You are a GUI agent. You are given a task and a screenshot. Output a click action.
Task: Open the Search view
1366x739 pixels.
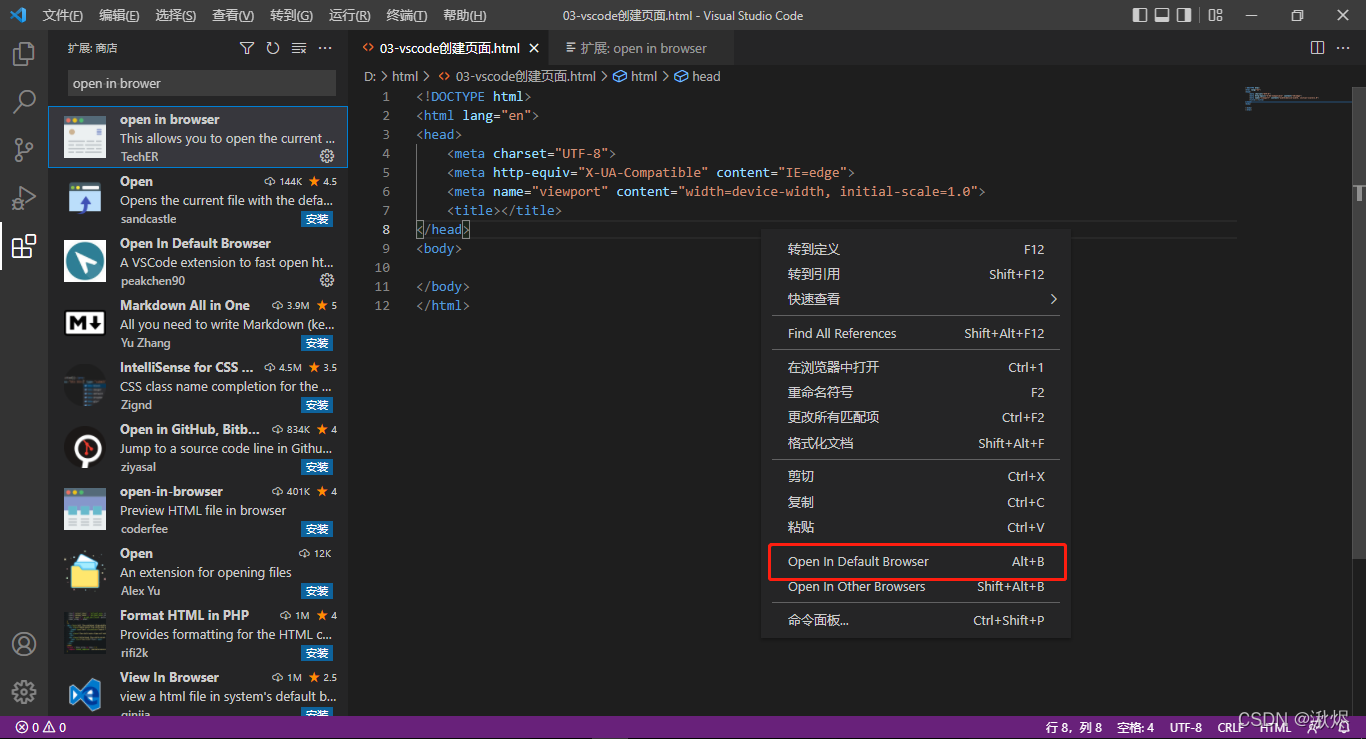click(x=24, y=101)
